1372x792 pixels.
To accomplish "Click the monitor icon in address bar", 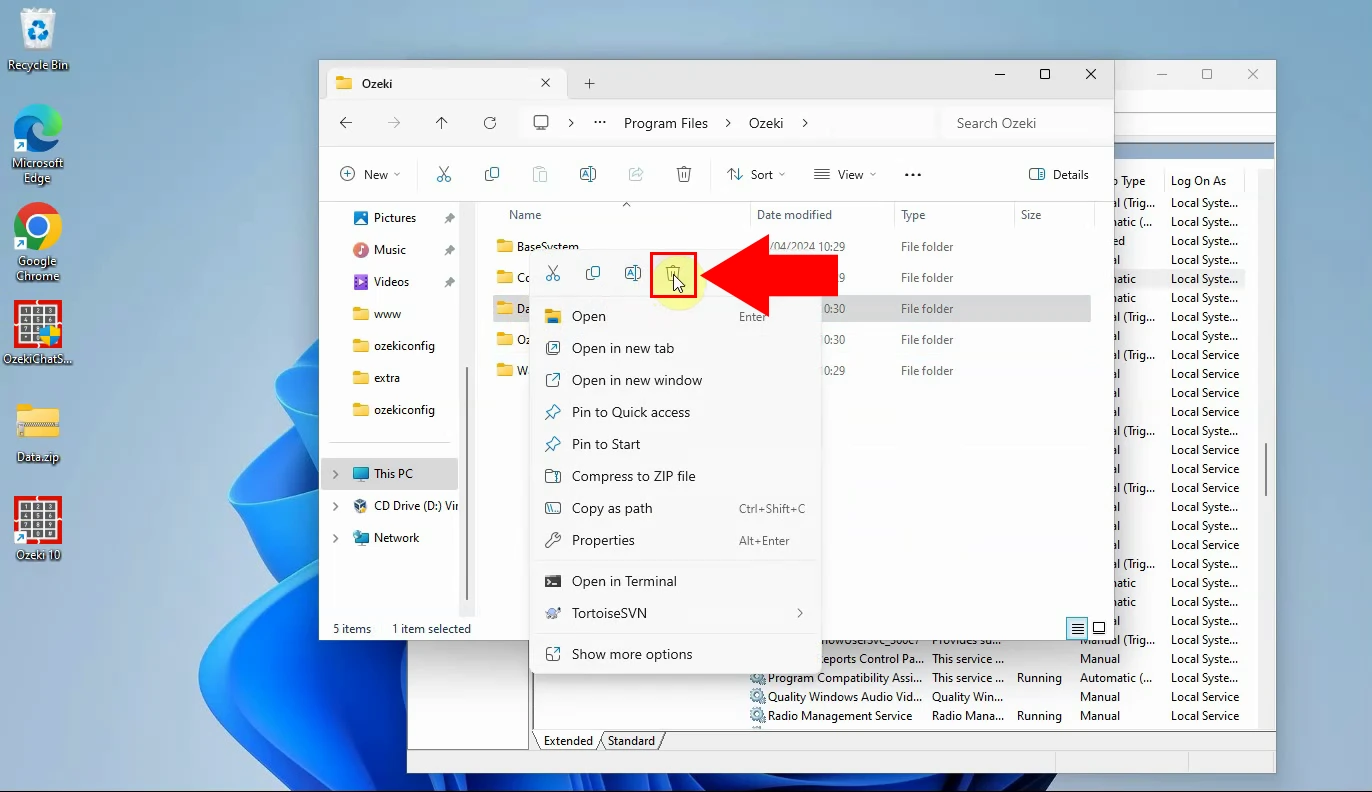I will coord(541,123).
